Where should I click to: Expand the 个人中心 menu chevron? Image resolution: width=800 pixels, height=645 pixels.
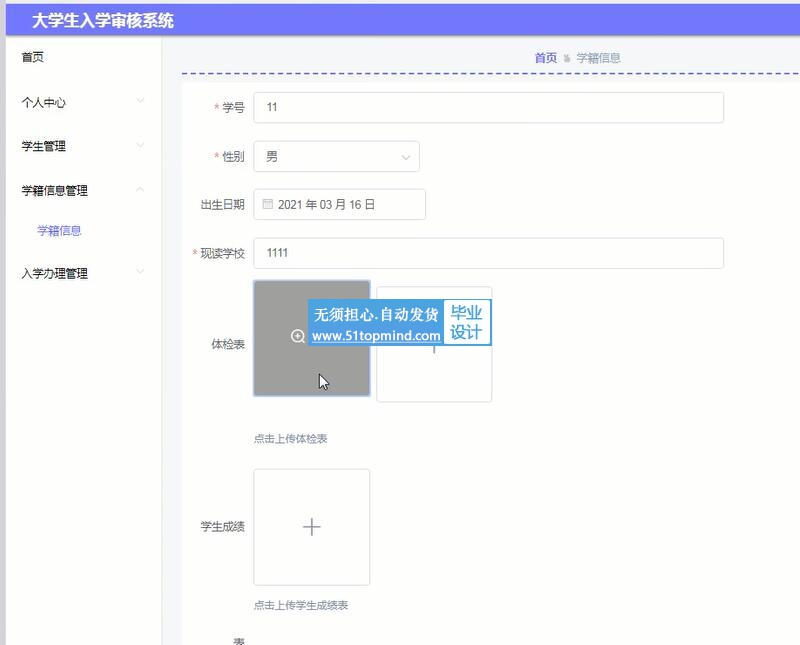pyautogui.click(x=140, y=101)
